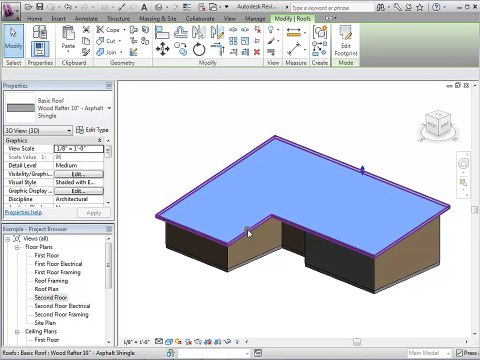Click the 1/8" = 1'-0" scale on view control bar
The height and width of the screenshot is (360, 480).
136,342
